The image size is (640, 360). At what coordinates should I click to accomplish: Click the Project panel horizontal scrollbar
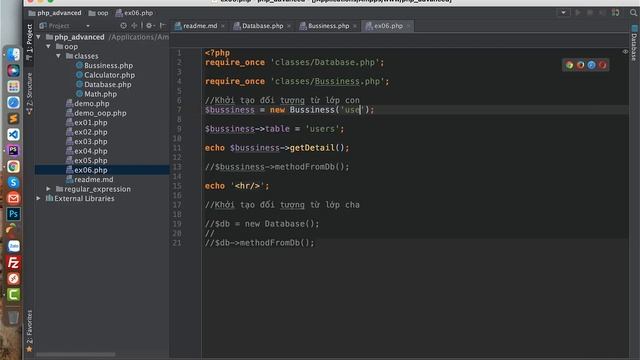[x=76, y=354]
